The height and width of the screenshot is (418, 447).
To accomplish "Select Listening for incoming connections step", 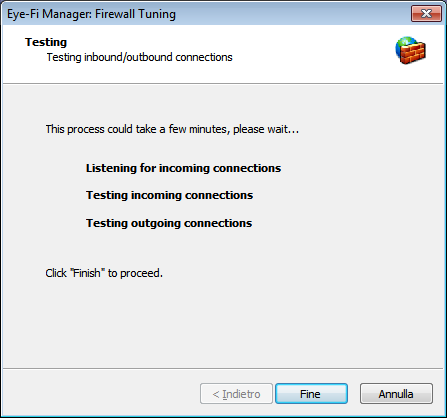I will coord(183,168).
